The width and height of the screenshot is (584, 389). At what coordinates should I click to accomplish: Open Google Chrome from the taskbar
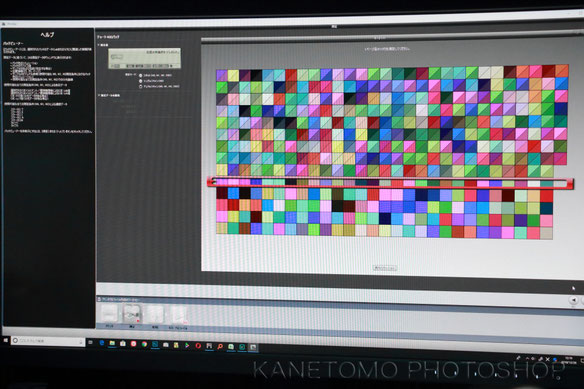coord(144,344)
